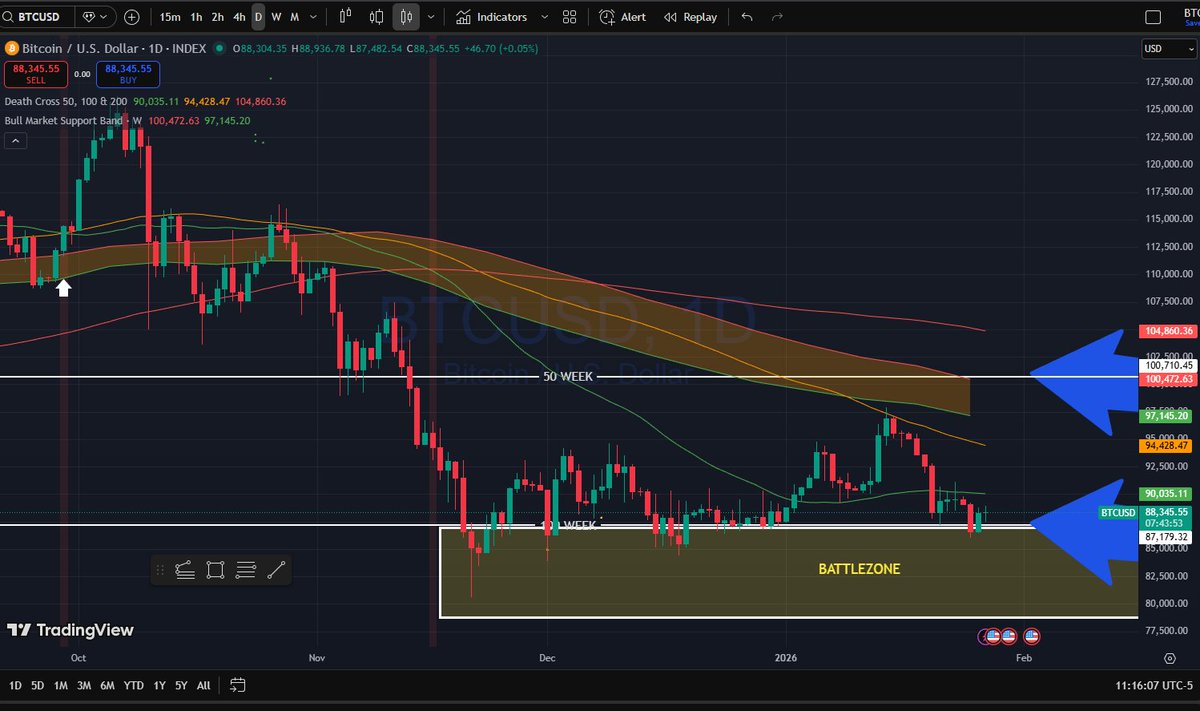Select the BATTLEZONE rectangle text label
The height and width of the screenshot is (711, 1200).
pyautogui.click(x=859, y=569)
